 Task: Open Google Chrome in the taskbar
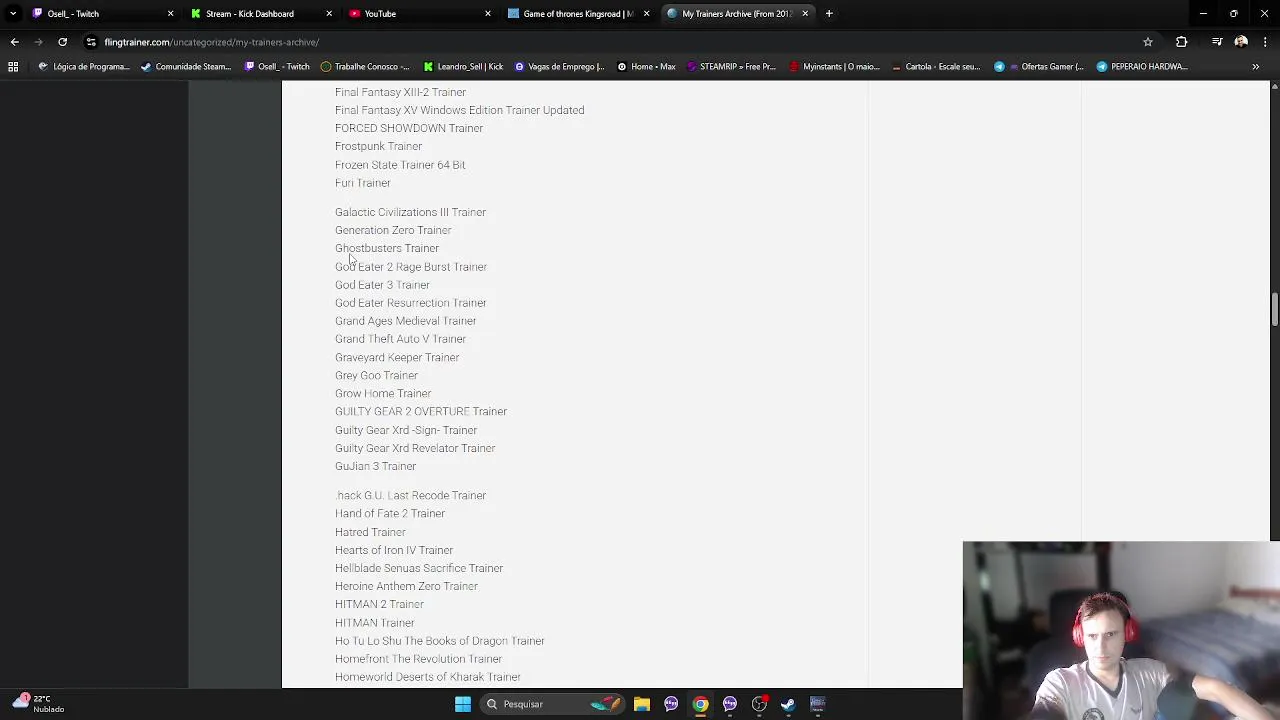701,704
